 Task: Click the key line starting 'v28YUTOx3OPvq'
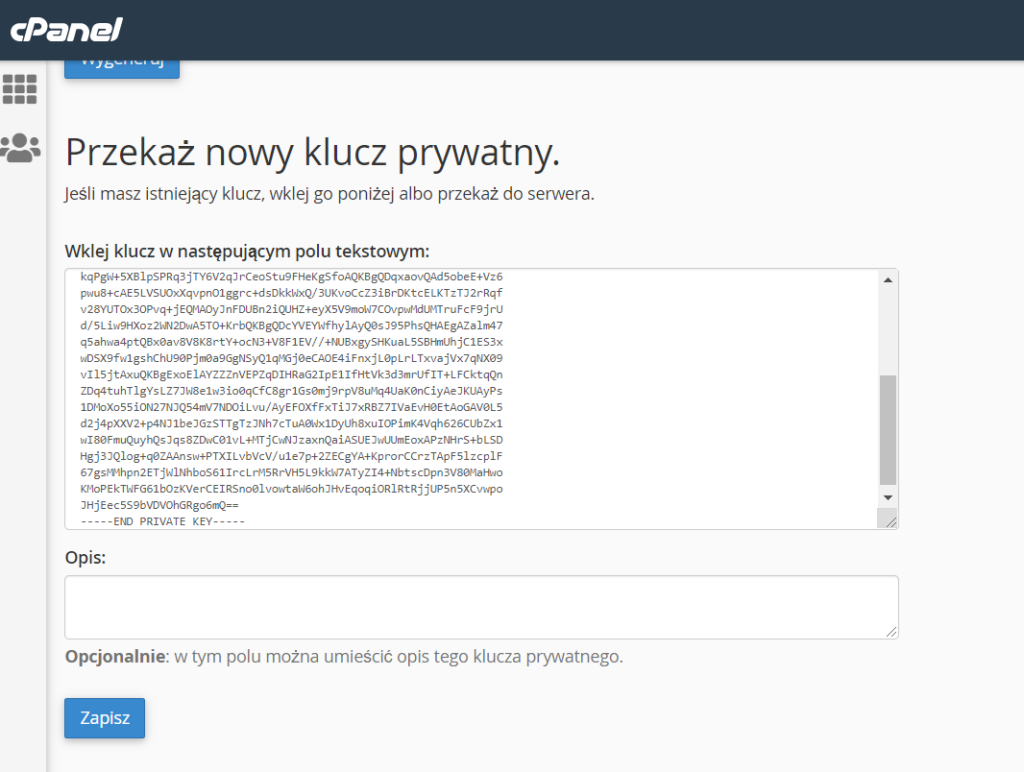(x=291, y=309)
